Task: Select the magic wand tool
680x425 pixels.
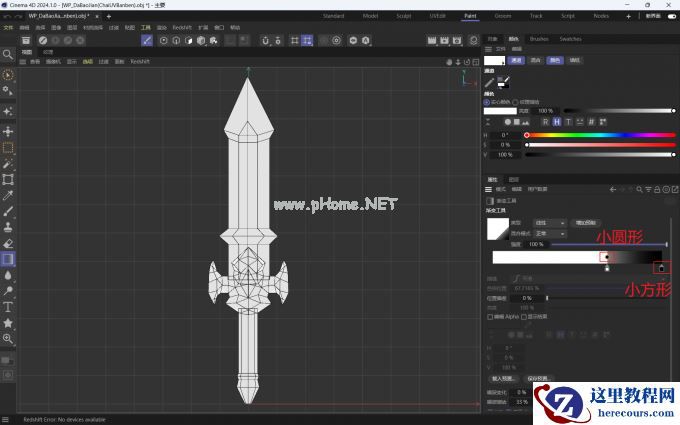Action: coord(8,164)
